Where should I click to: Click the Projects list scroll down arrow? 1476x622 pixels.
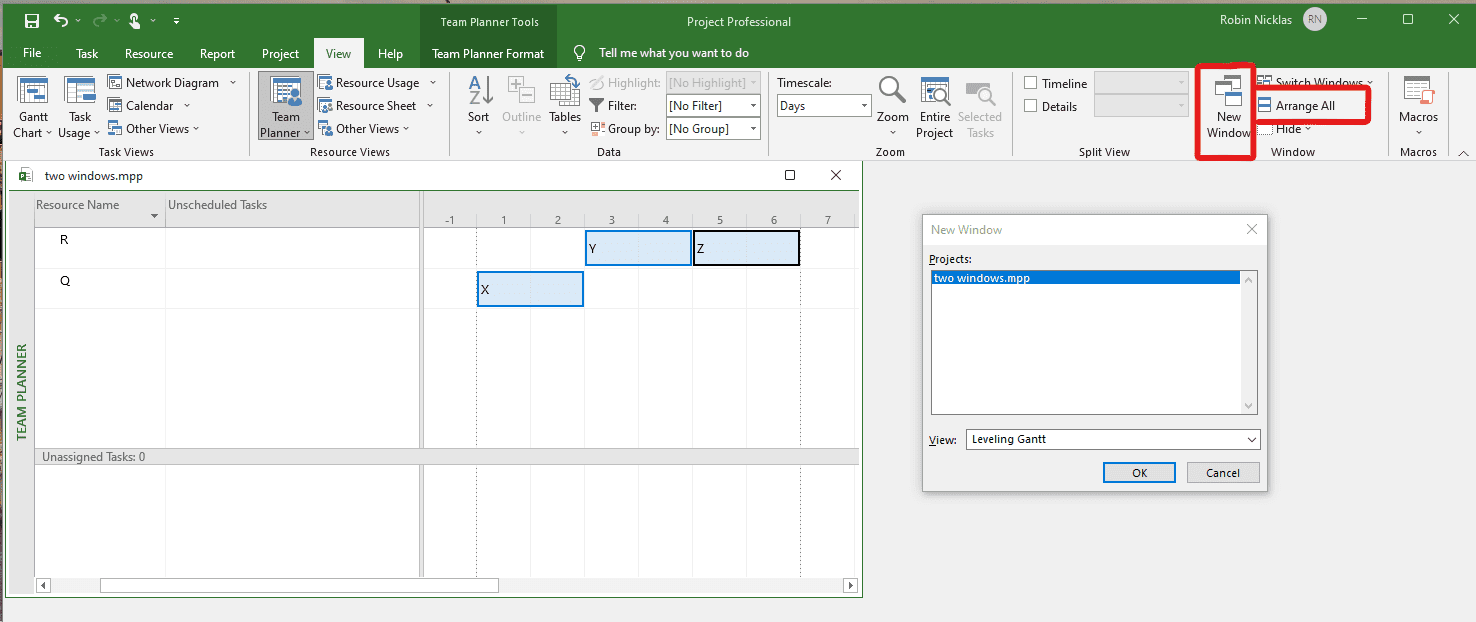click(x=1248, y=406)
